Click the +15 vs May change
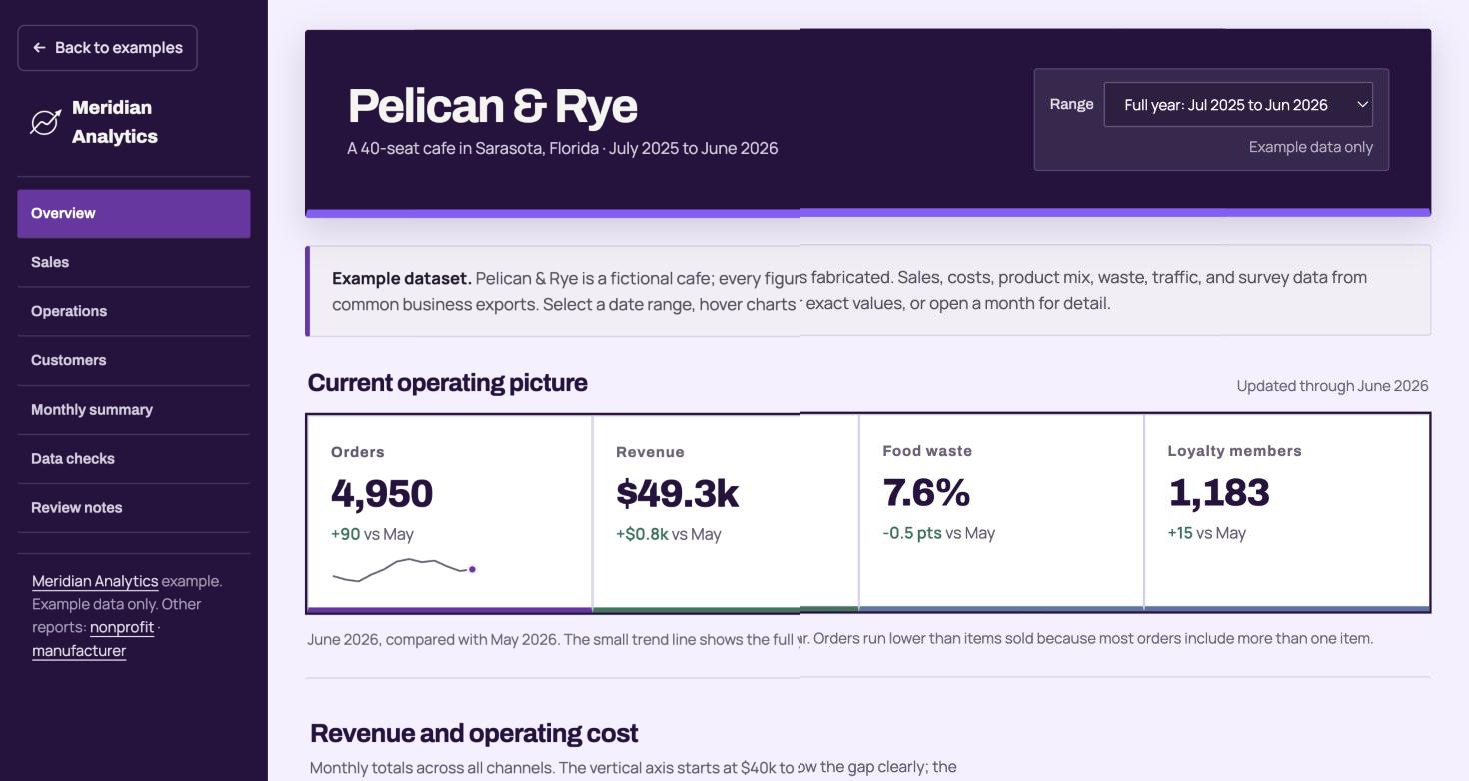 1206,533
